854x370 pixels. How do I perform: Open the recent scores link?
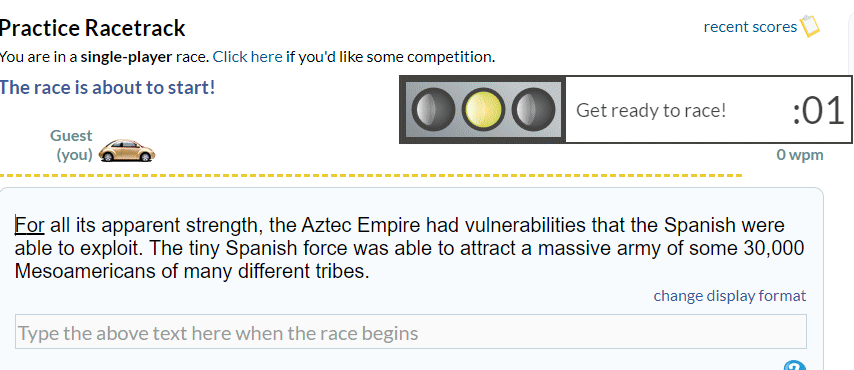[x=750, y=27]
